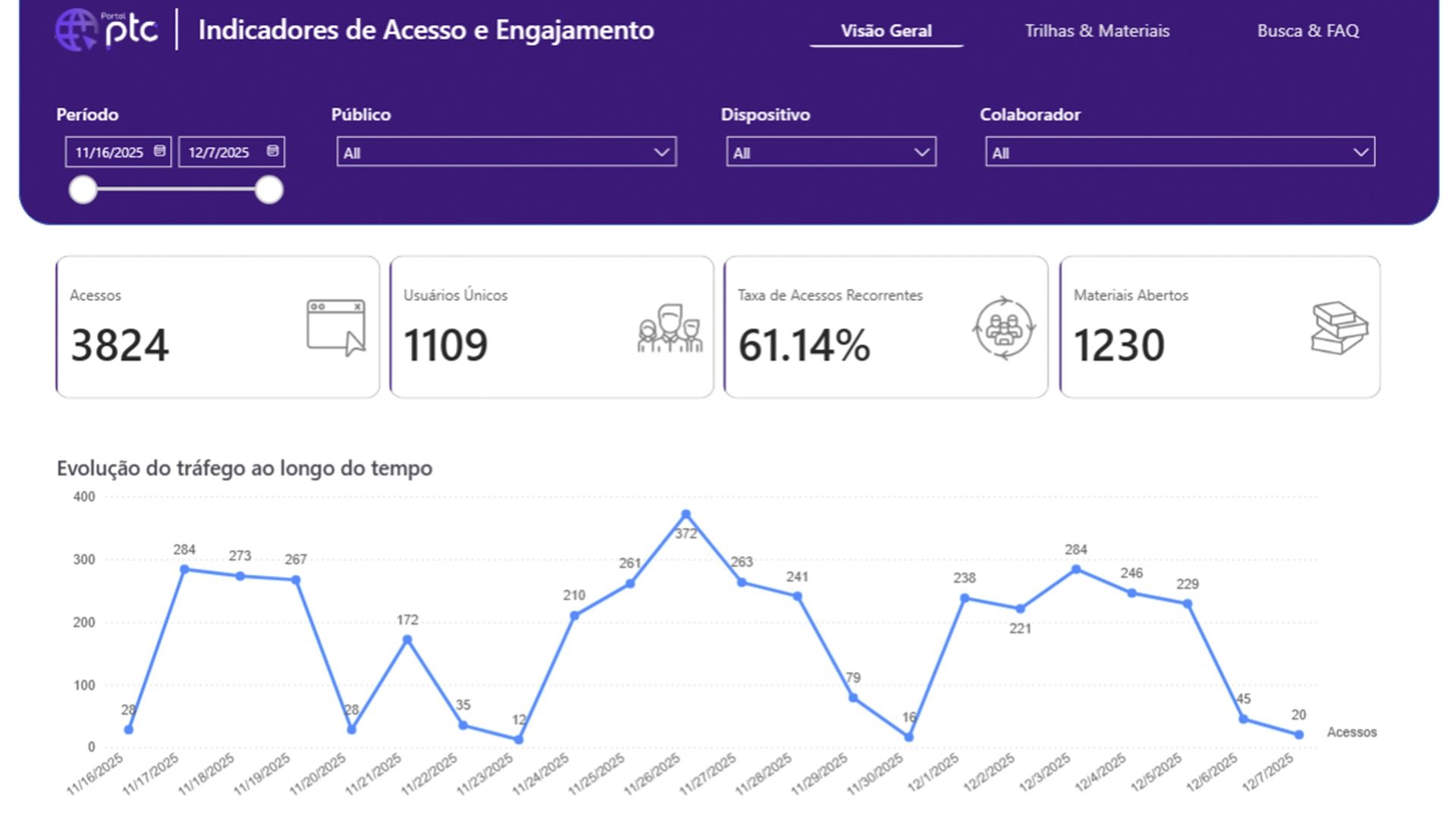Click the end date field 12/7/2025
This screenshot has height=819, width=1456.
231,152
